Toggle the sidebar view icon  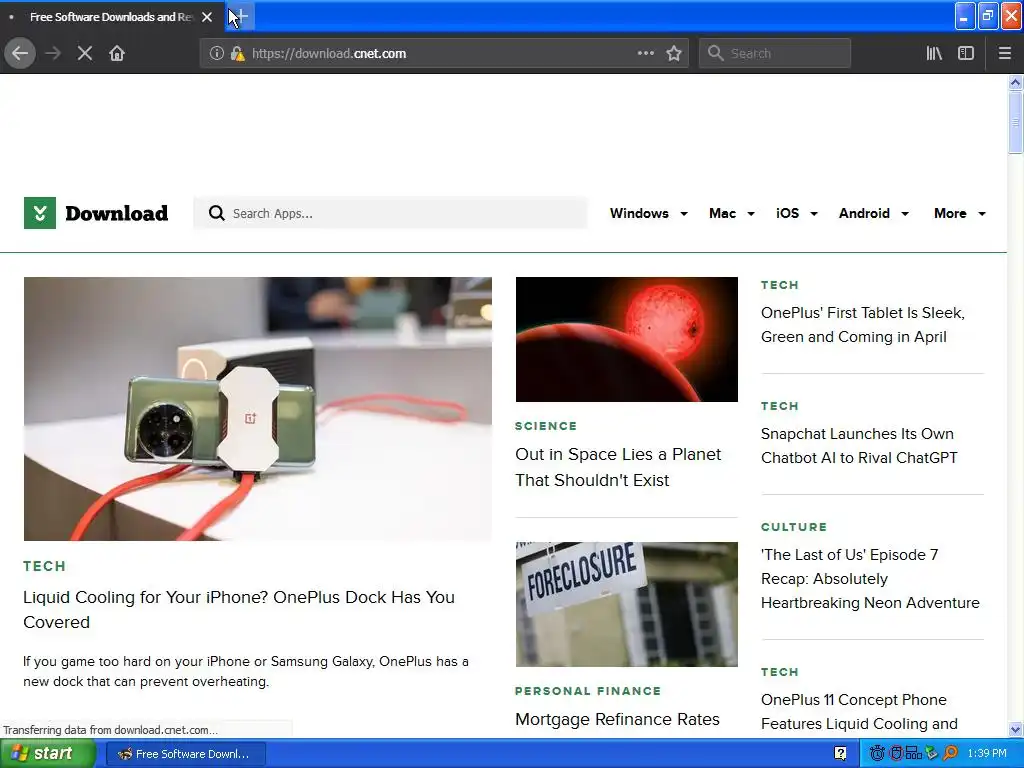[x=966, y=54]
